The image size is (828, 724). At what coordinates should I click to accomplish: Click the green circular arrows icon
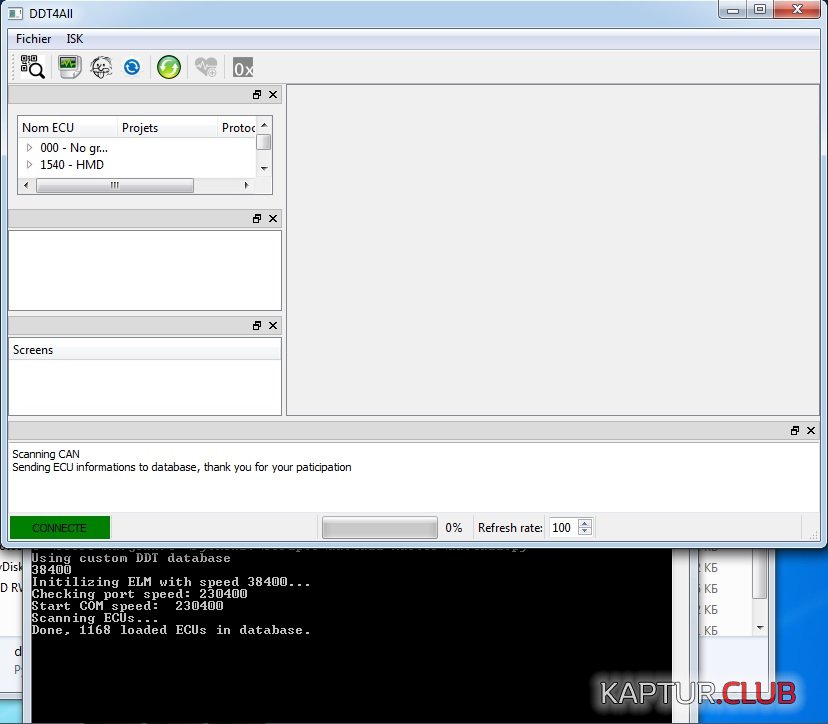tap(169, 67)
